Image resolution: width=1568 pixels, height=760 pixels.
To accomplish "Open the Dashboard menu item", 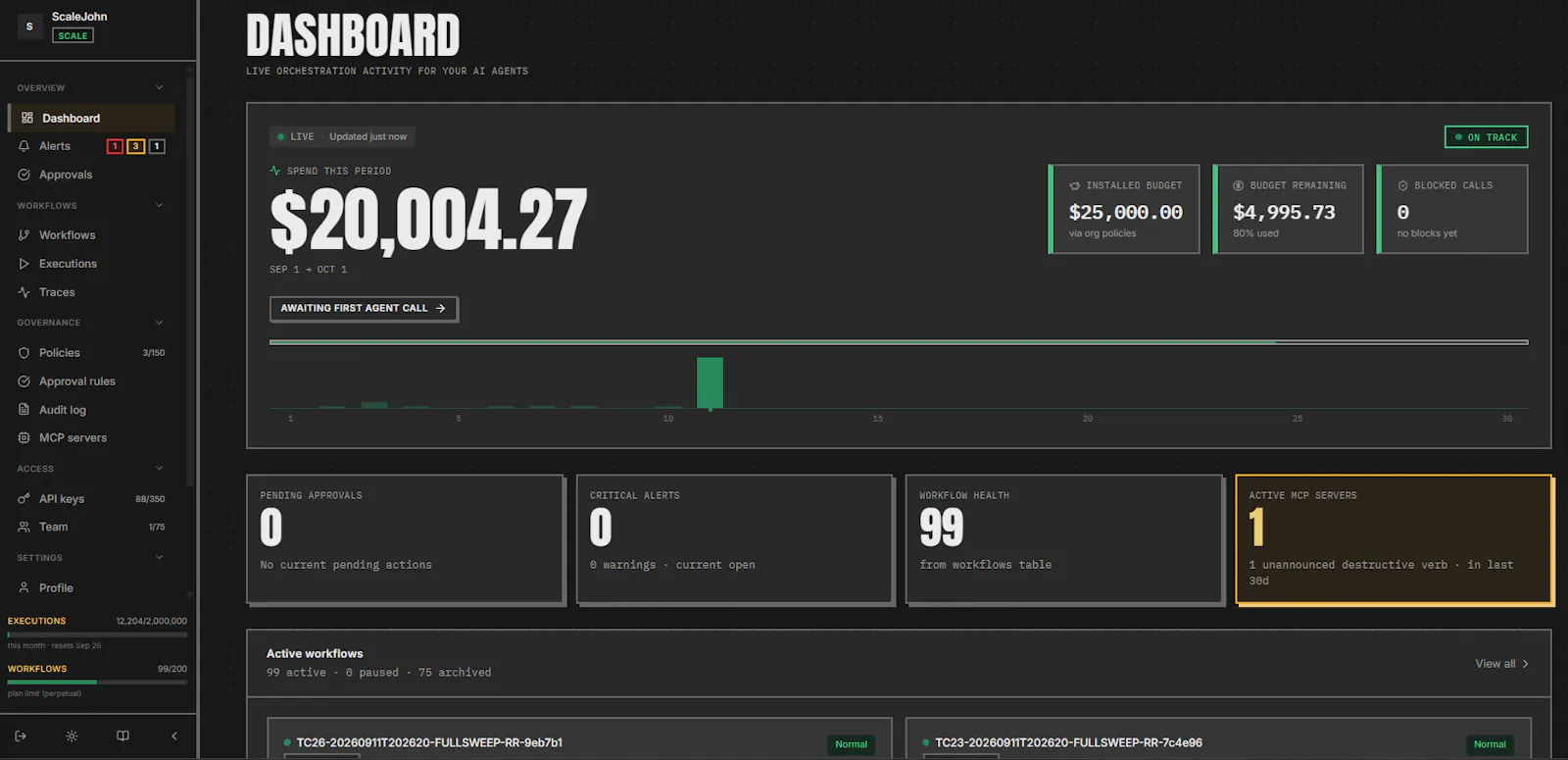I will [91, 118].
